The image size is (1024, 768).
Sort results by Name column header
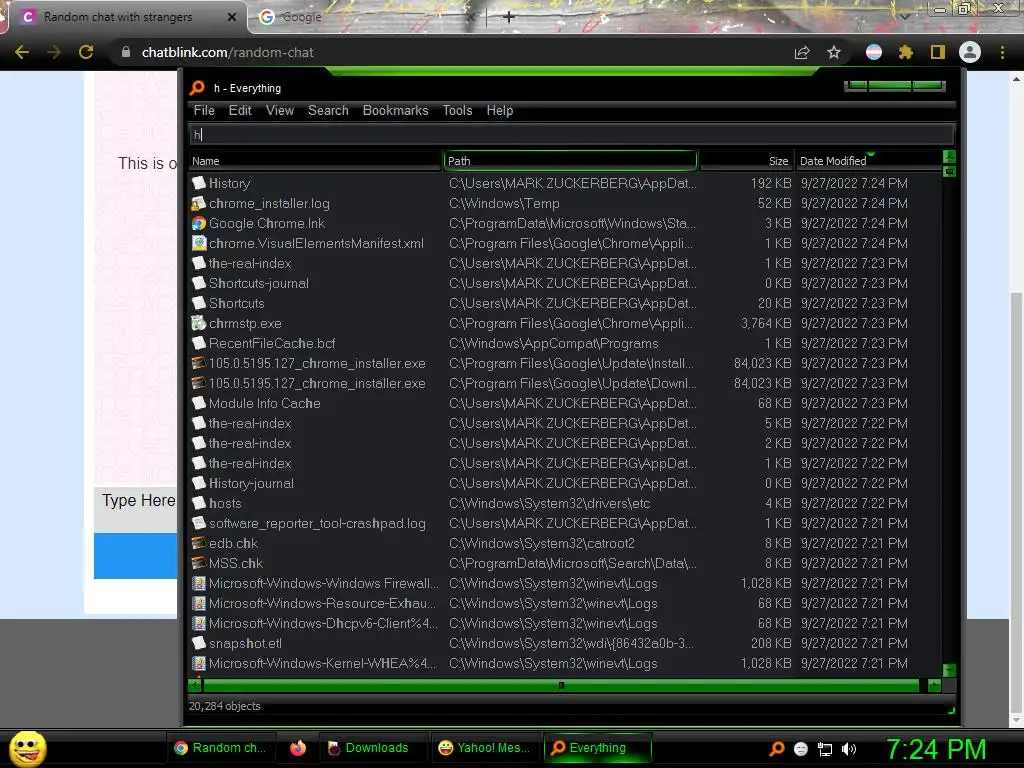click(315, 161)
